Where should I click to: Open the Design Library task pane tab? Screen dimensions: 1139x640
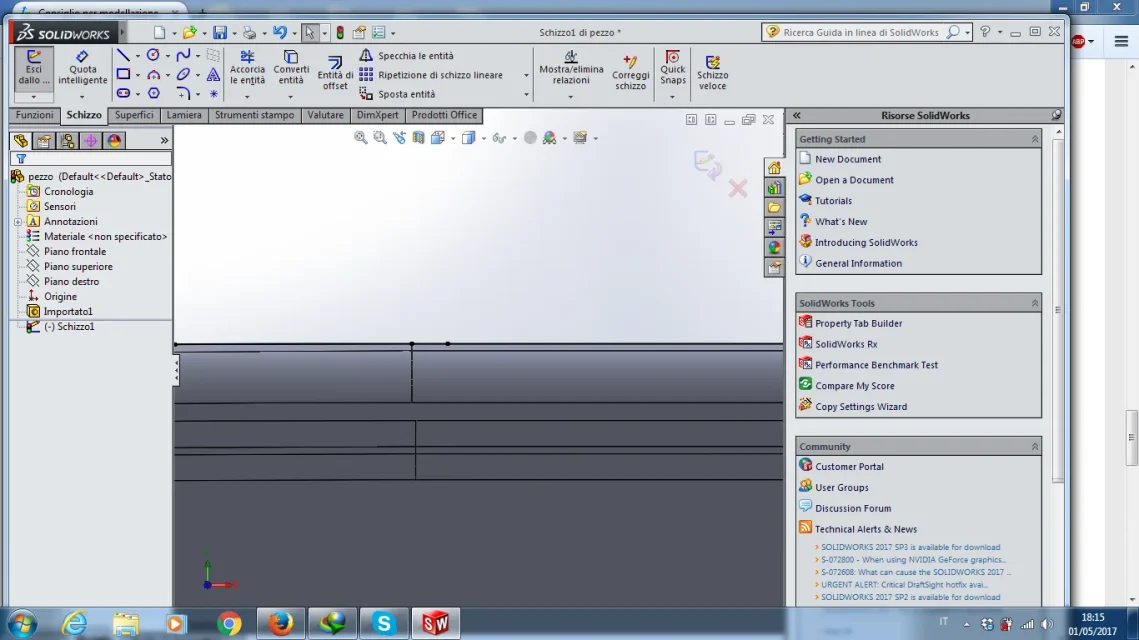(x=774, y=187)
